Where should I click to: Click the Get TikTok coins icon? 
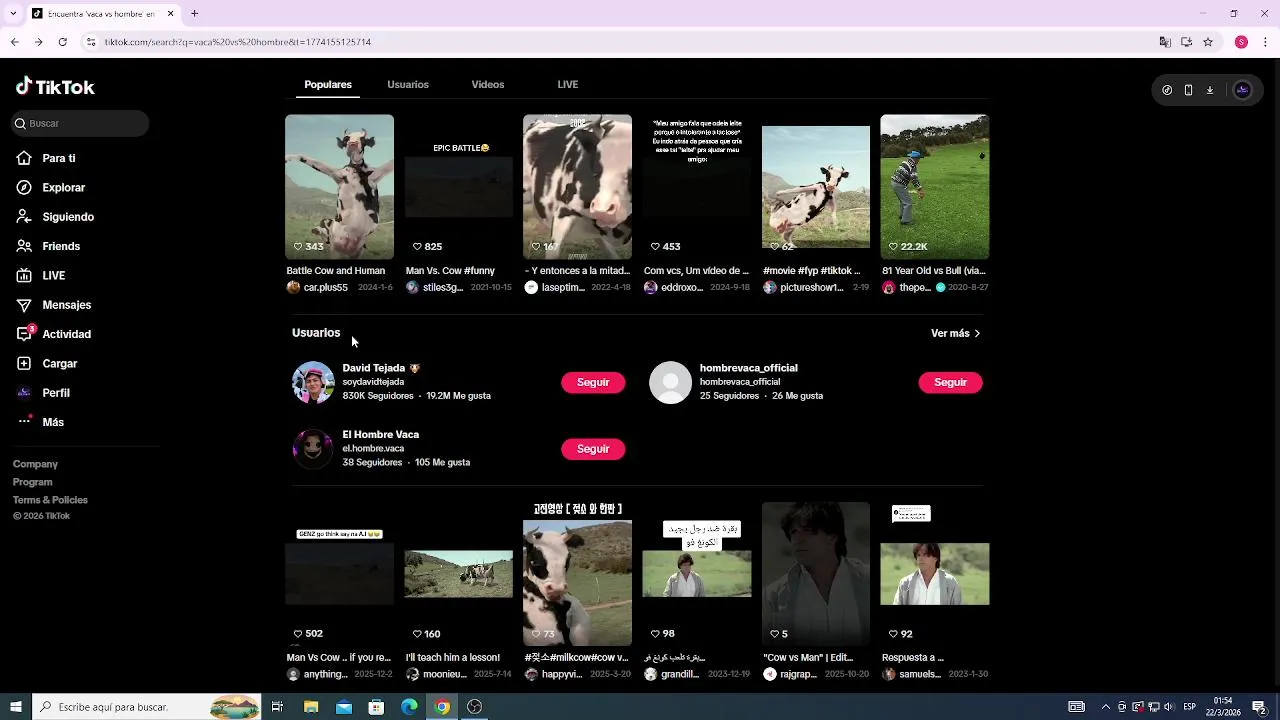(1167, 90)
